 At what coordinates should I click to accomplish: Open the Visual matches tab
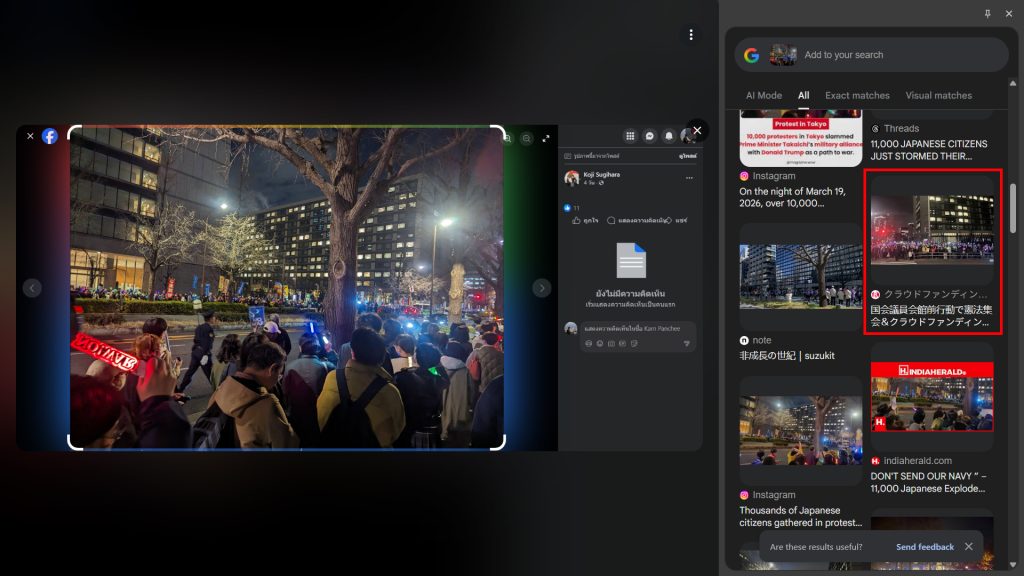pos(938,96)
